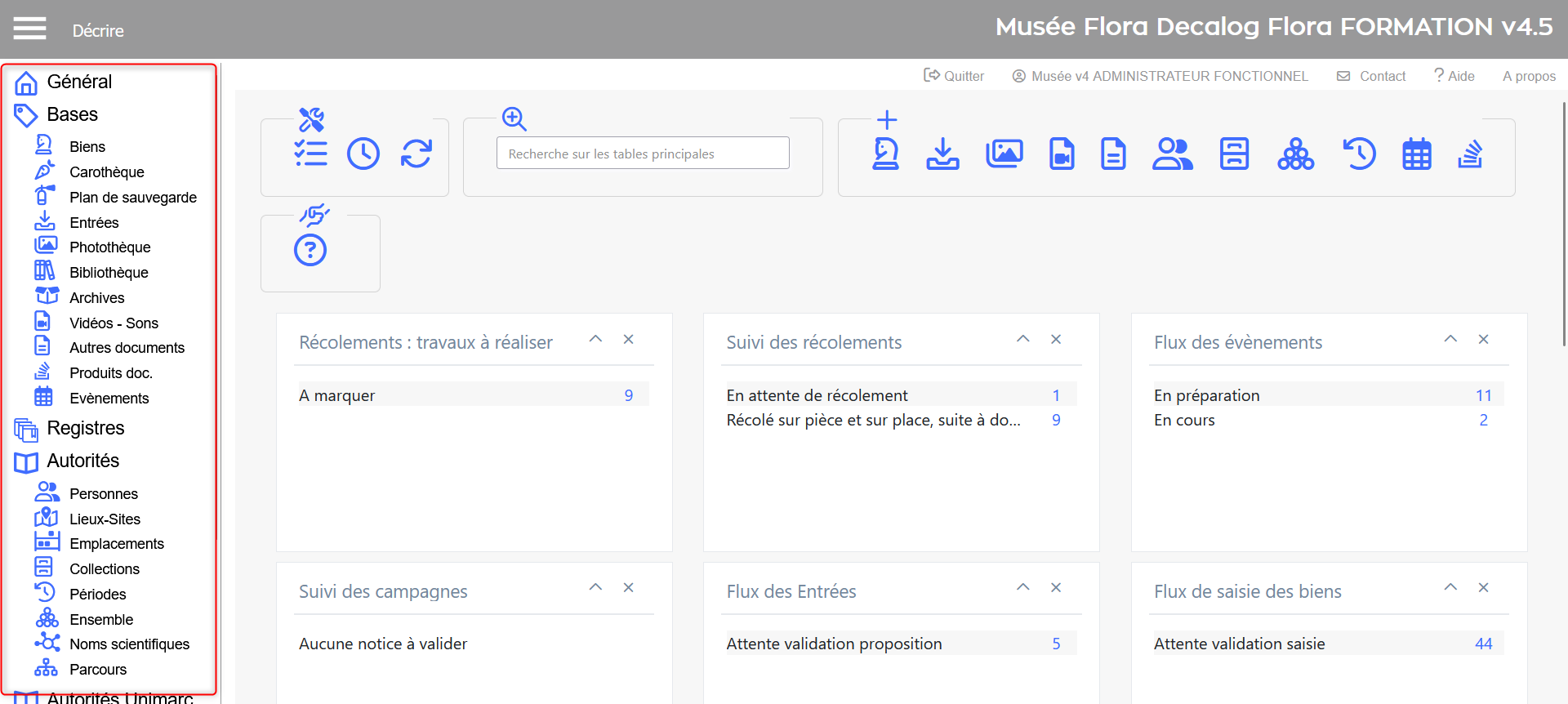Click the question mark help circle icon
Image resolution: width=1568 pixels, height=704 pixels.
pos(310,250)
